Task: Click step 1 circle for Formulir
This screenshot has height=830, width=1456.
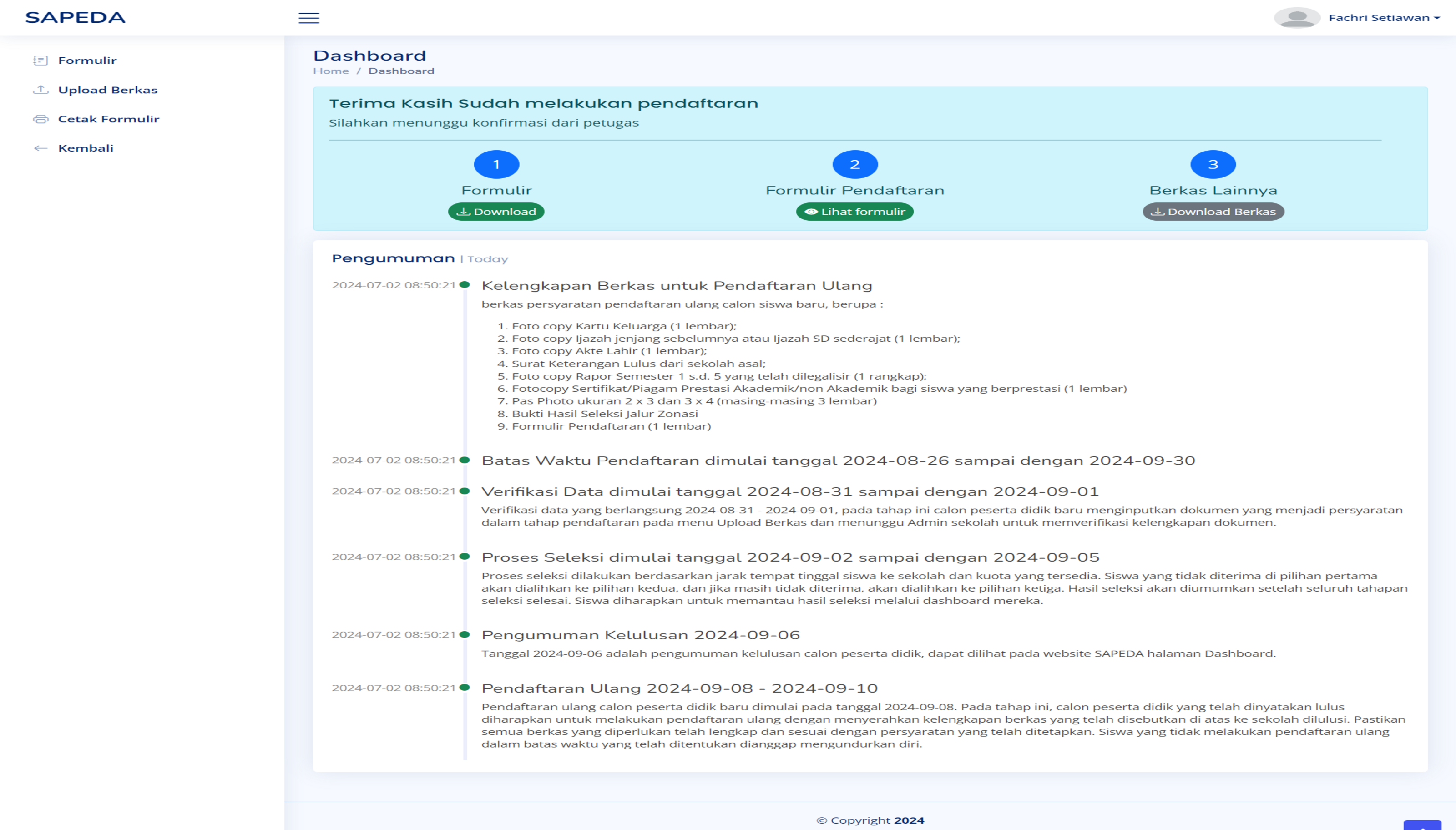Action: (x=496, y=164)
